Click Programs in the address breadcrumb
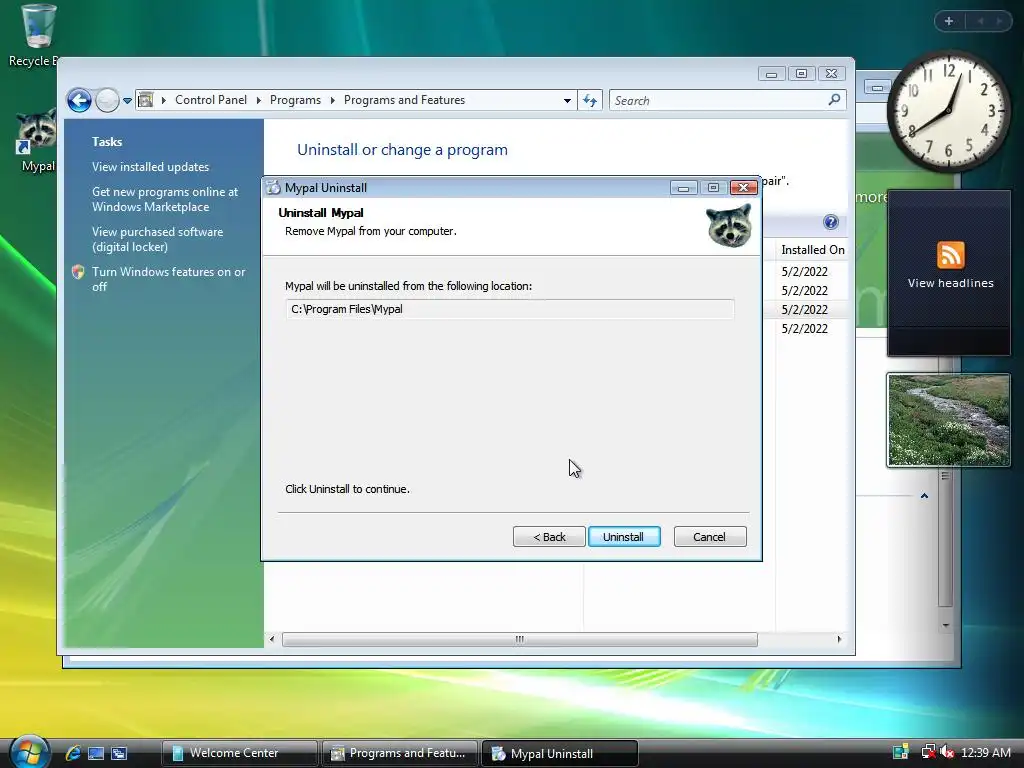1024x768 pixels. pyautogui.click(x=295, y=100)
